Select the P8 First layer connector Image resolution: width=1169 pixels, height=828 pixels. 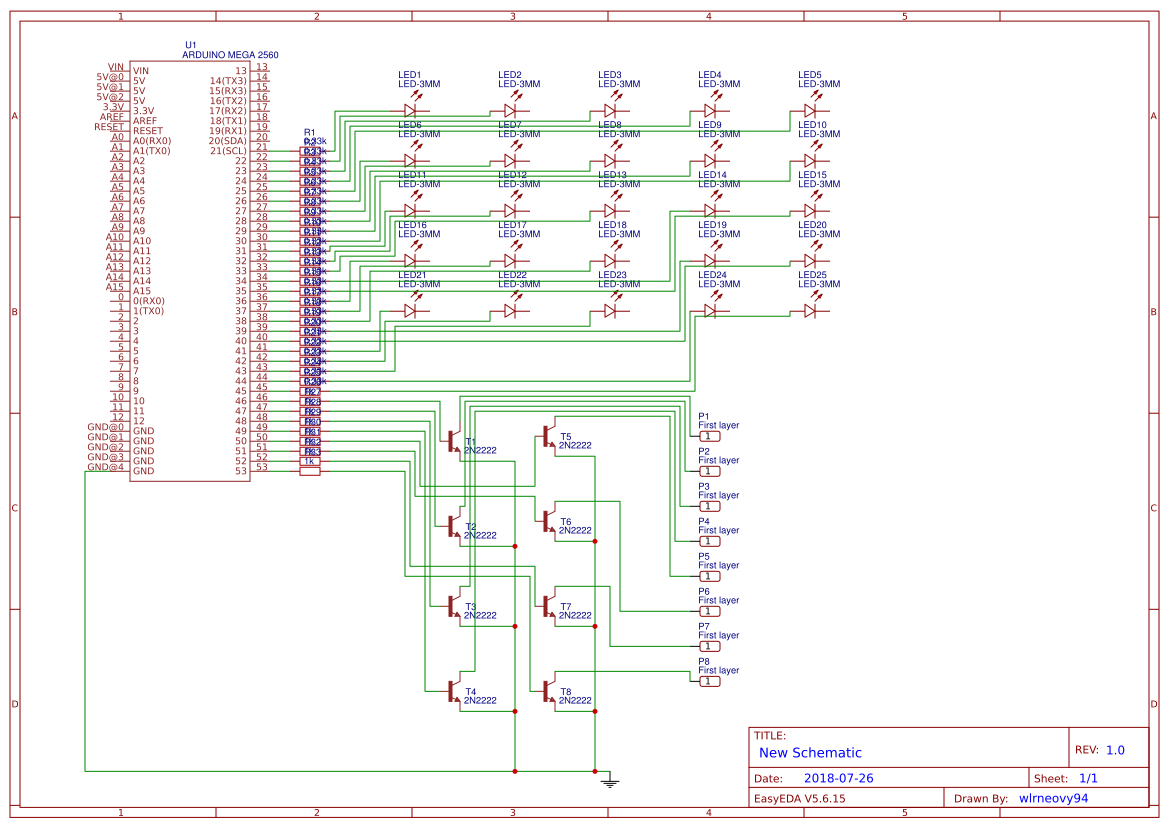tap(709, 681)
